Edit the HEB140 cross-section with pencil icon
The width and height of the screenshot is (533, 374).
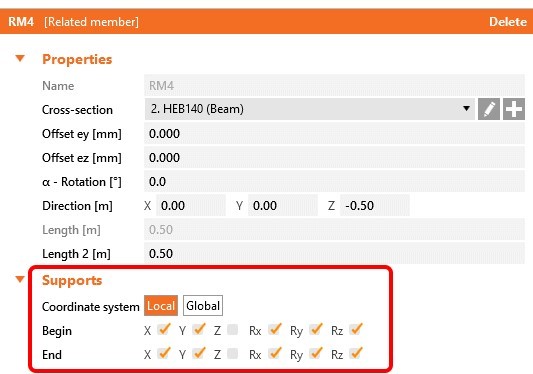(x=488, y=109)
